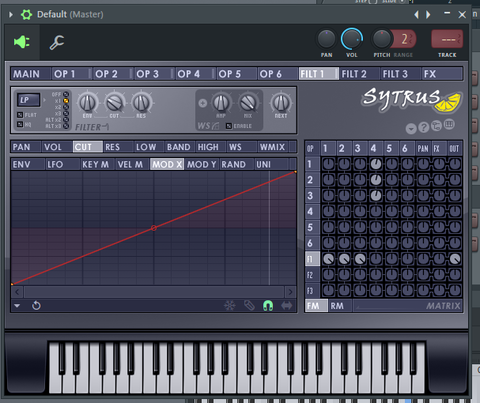Toggle the Sytrus keyboard display icon
480x403 pixels.
(x=449, y=124)
